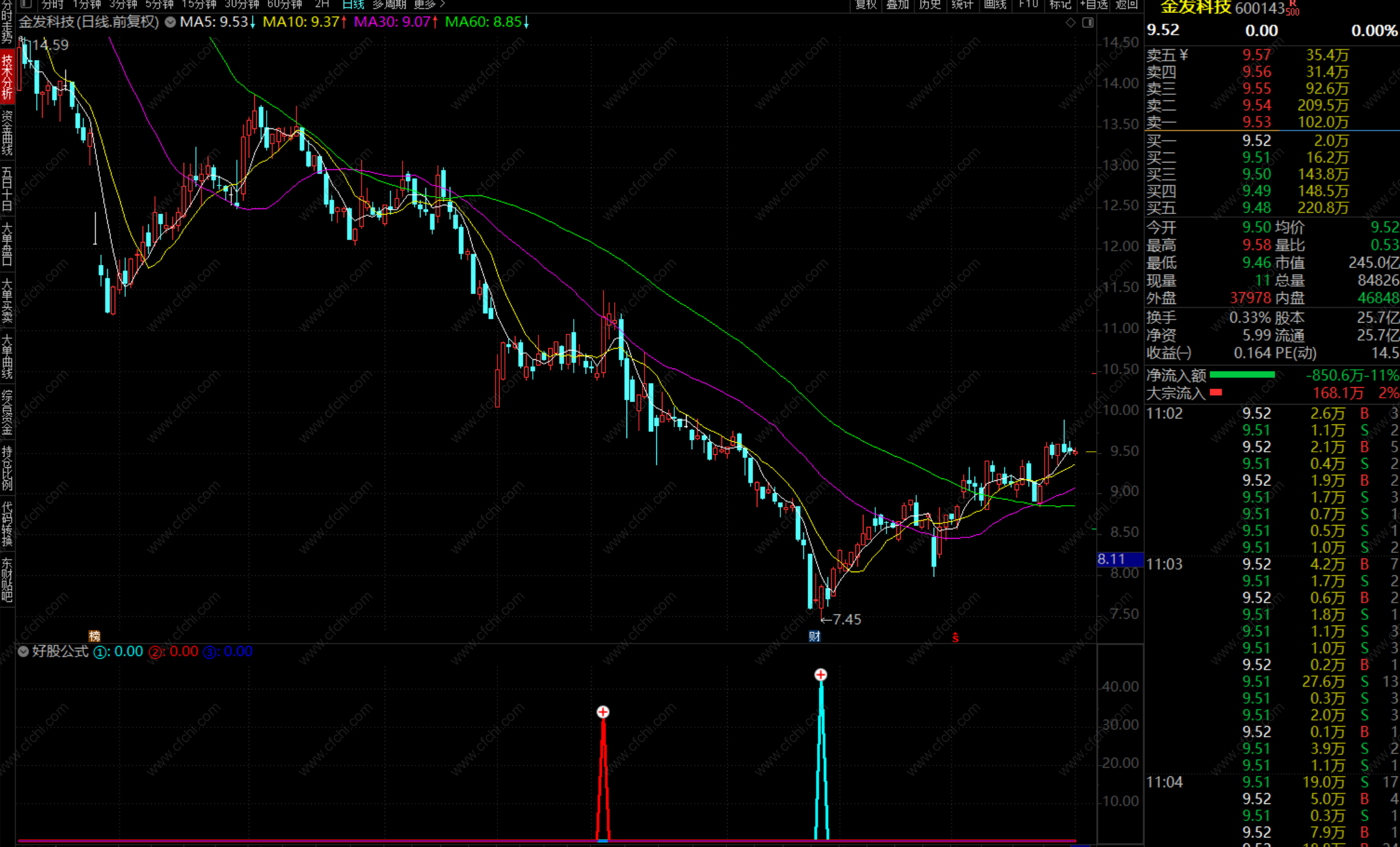Expand the 金发科技 MA indicator dropdown arrow
This screenshot has height=847, width=1400.
[x=170, y=22]
